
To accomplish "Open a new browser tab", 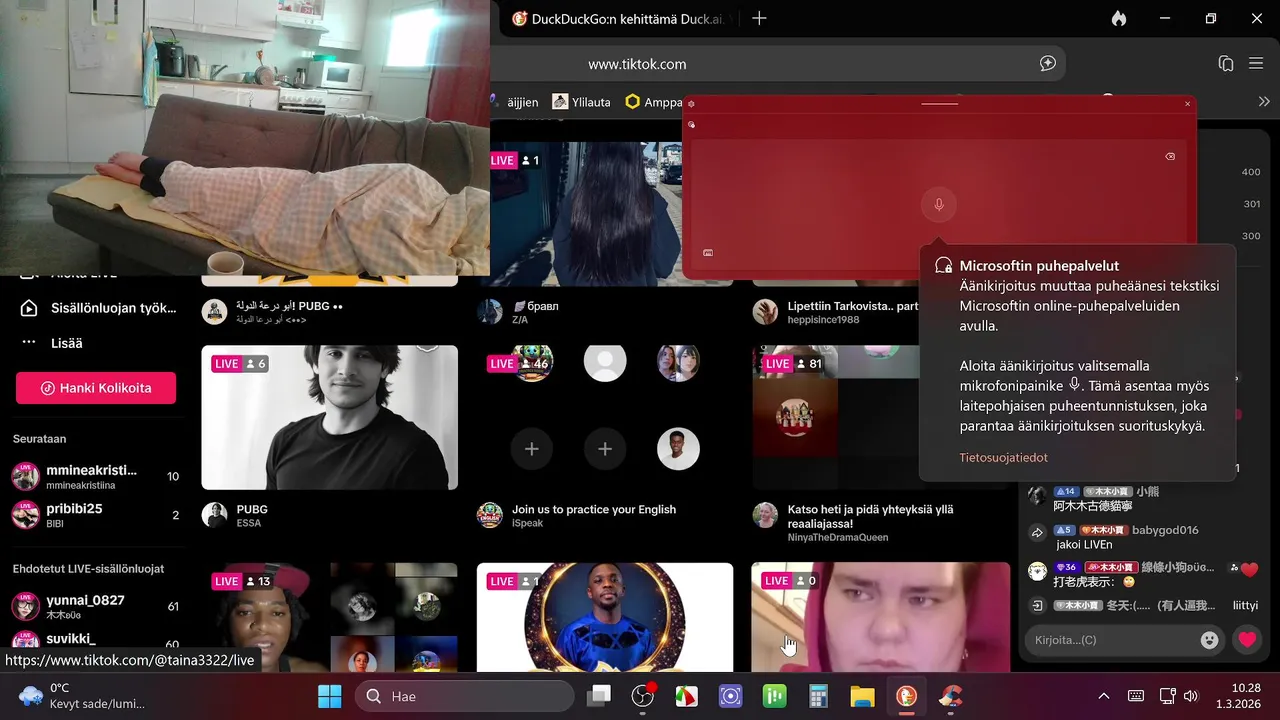I will [759, 18].
